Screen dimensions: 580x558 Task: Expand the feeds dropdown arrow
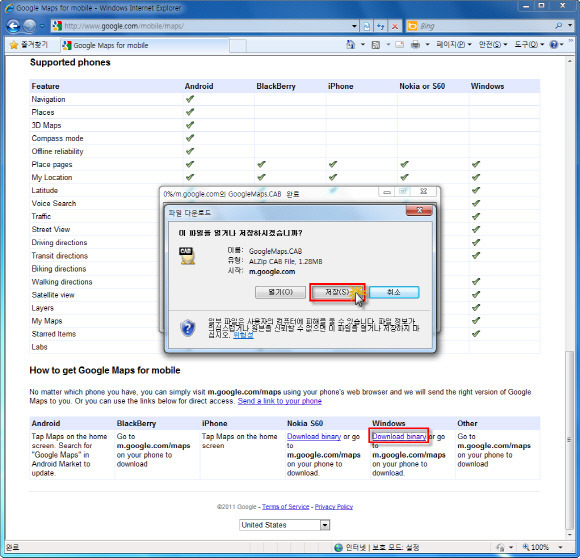pos(388,45)
